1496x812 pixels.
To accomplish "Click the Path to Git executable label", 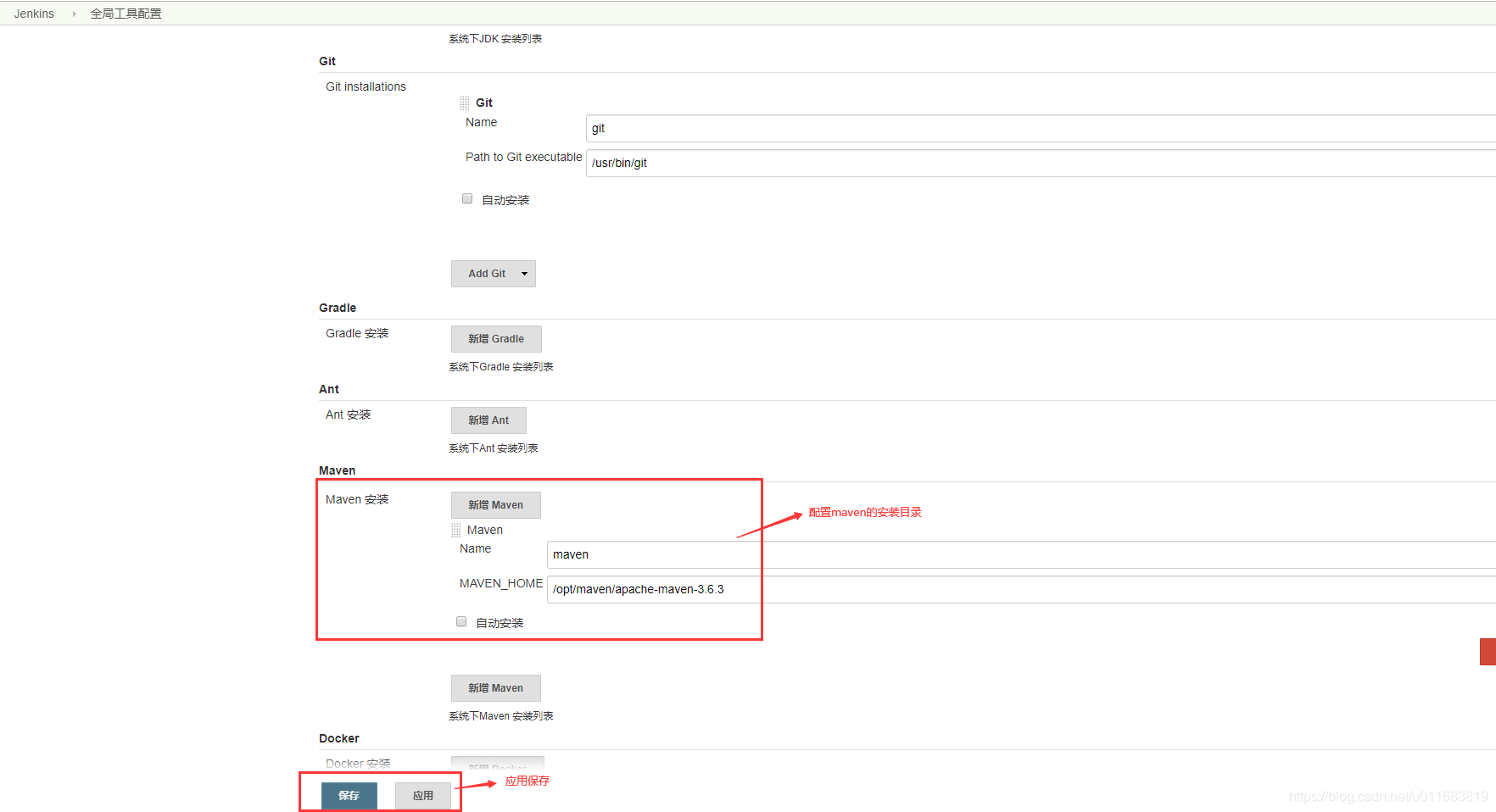I will tap(523, 157).
